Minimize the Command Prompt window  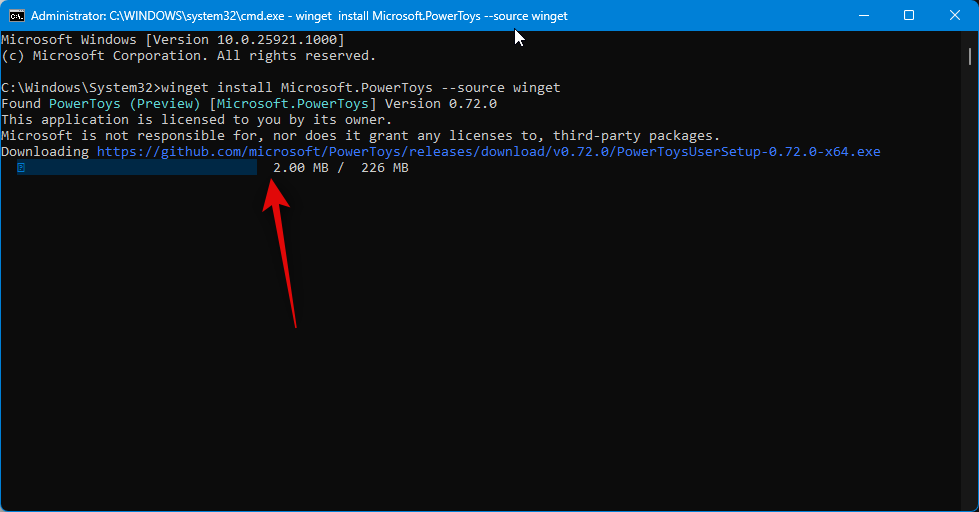click(863, 15)
